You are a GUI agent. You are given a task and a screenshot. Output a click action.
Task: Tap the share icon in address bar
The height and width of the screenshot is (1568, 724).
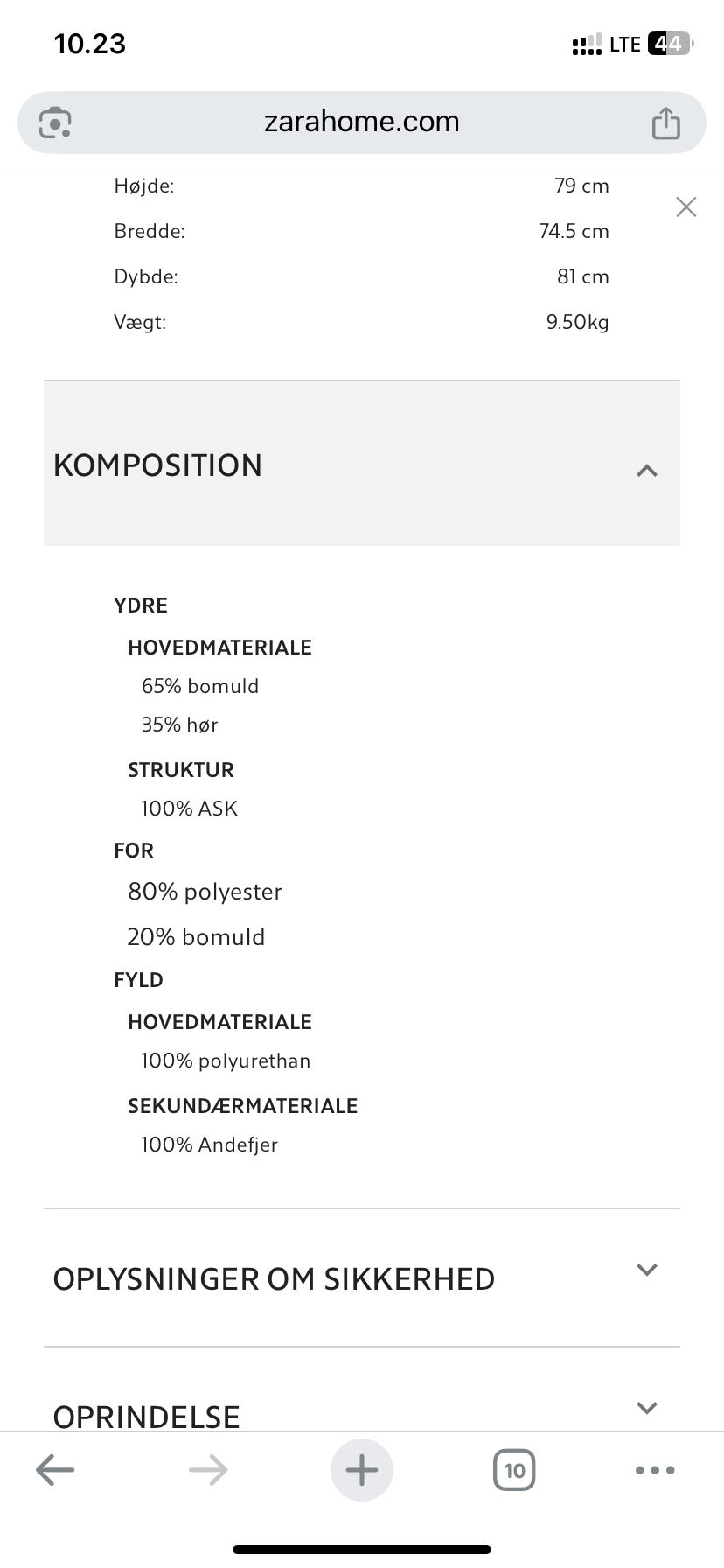(665, 122)
